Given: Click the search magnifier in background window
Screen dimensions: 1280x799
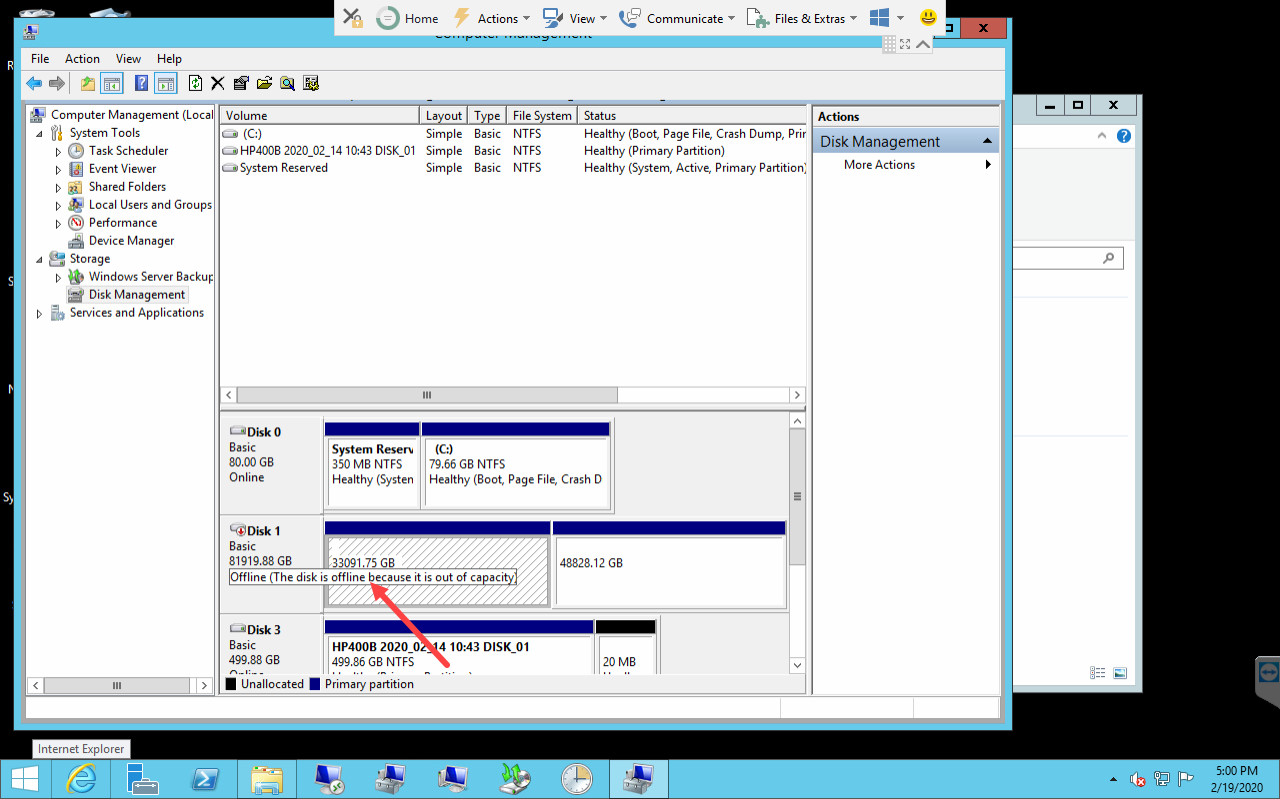Looking at the screenshot, I should pos(1108,259).
